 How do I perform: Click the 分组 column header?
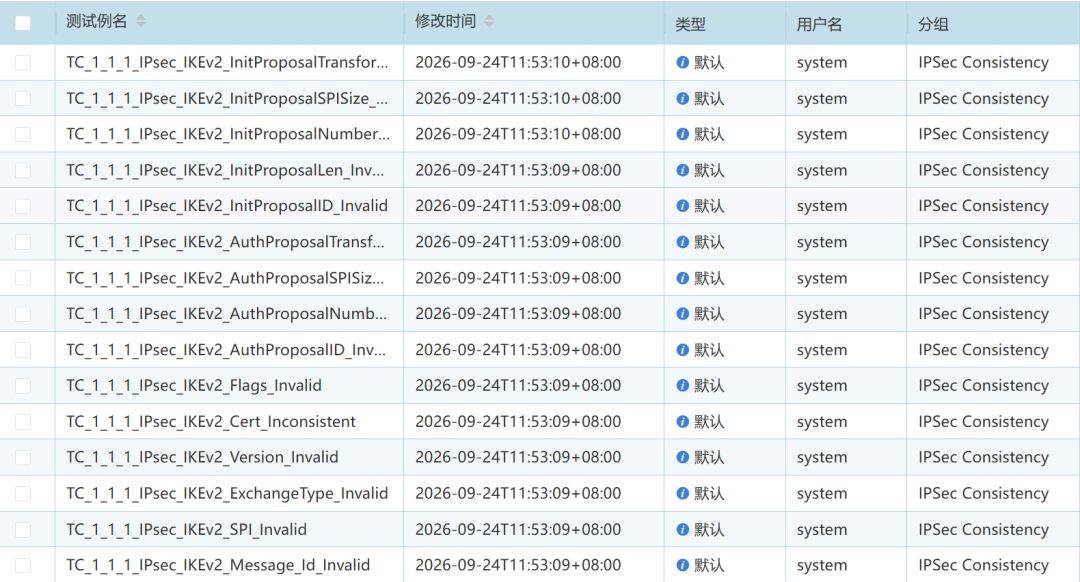click(x=933, y=25)
